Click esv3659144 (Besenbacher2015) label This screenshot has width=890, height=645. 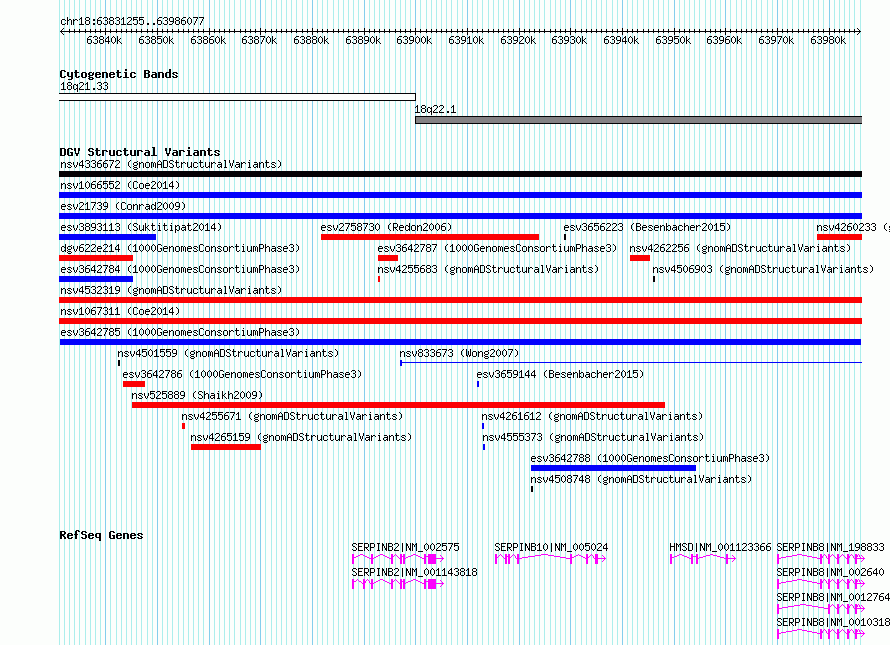pyautogui.click(x=560, y=374)
